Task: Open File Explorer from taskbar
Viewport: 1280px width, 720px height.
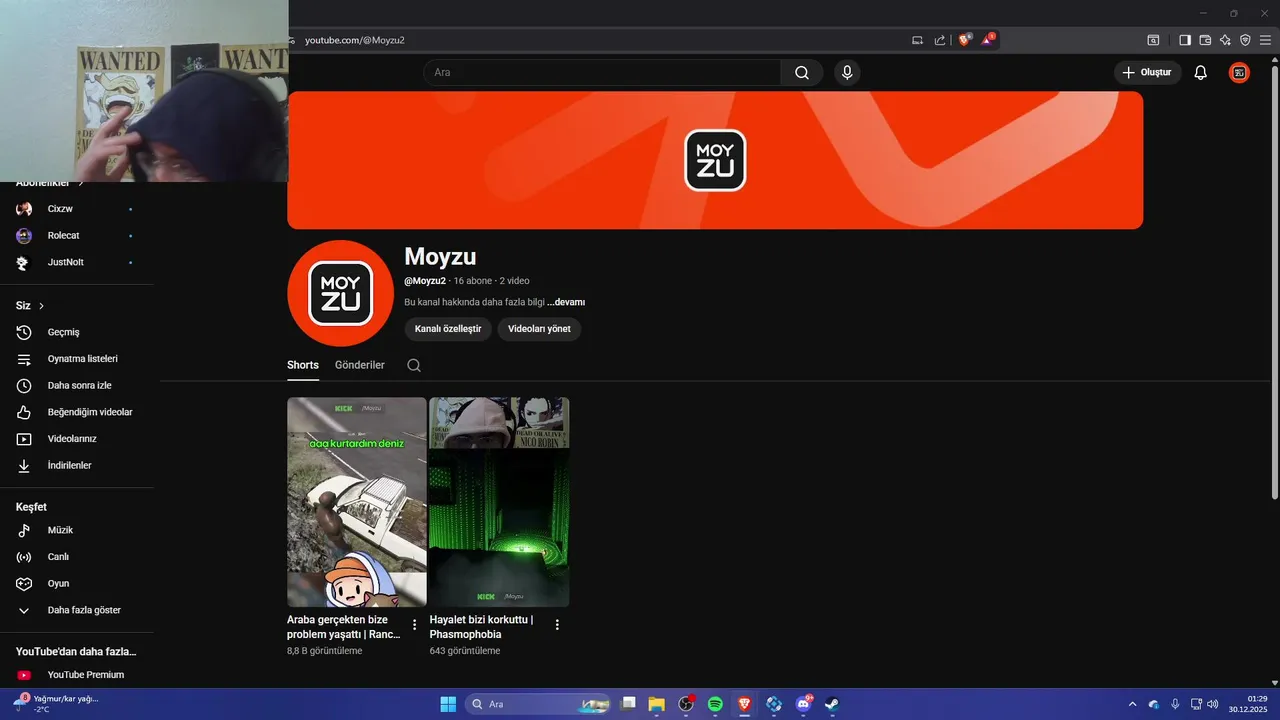Action: pyautogui.click(x=657, y=704)
